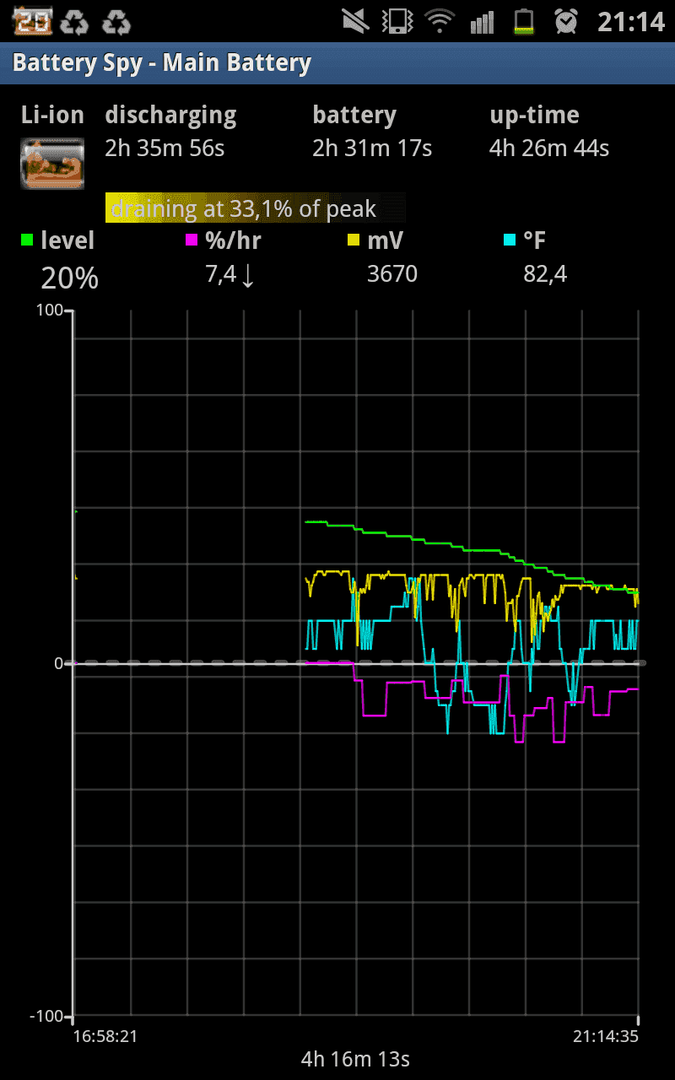Tap the '°F' legend label
675x1080 pixels.
click(x=535, y=240)
